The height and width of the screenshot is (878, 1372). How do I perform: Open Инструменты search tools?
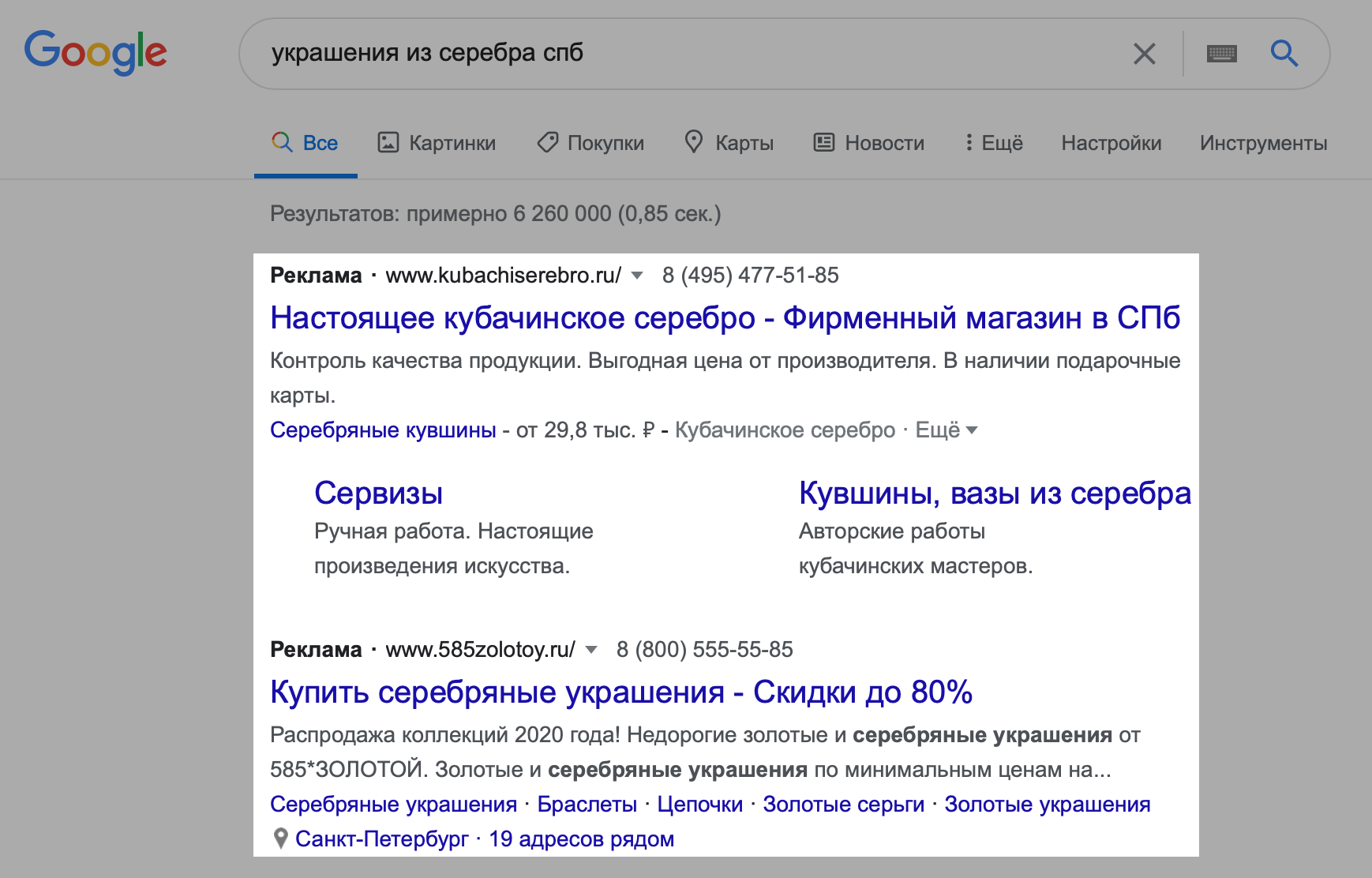click(x=1263, y=143)
